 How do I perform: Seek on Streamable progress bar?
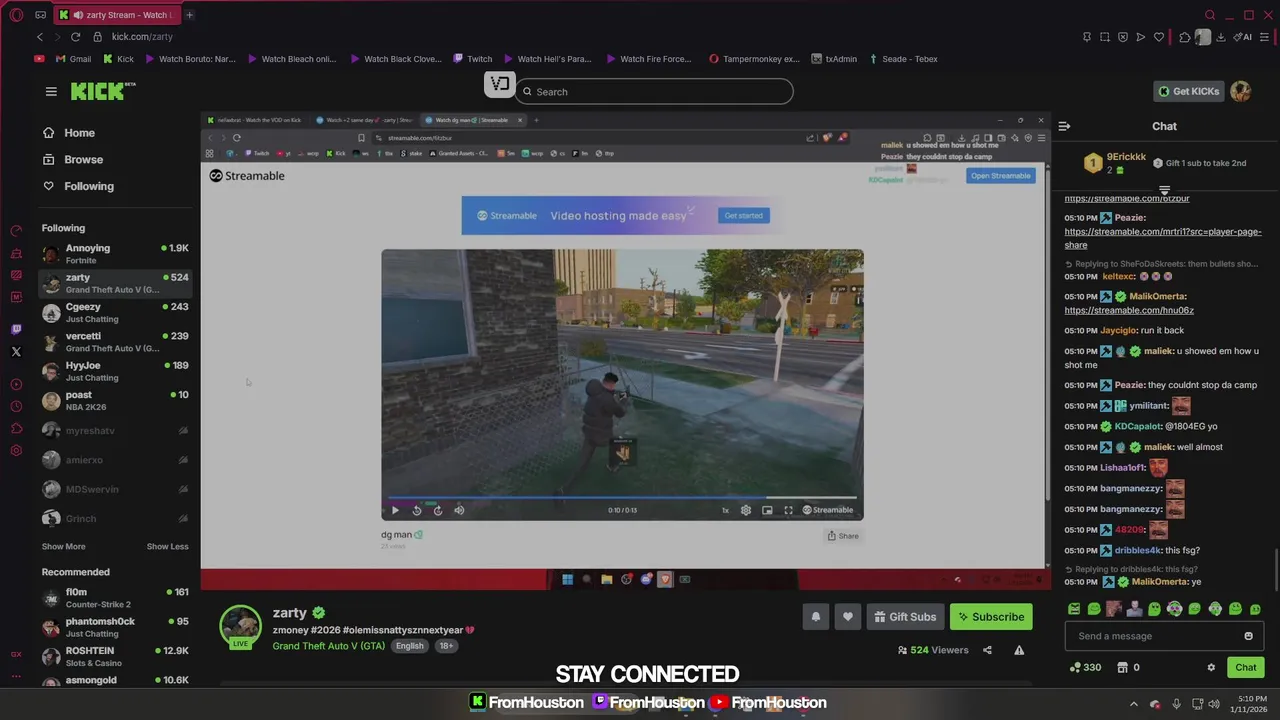click(622, 497)
